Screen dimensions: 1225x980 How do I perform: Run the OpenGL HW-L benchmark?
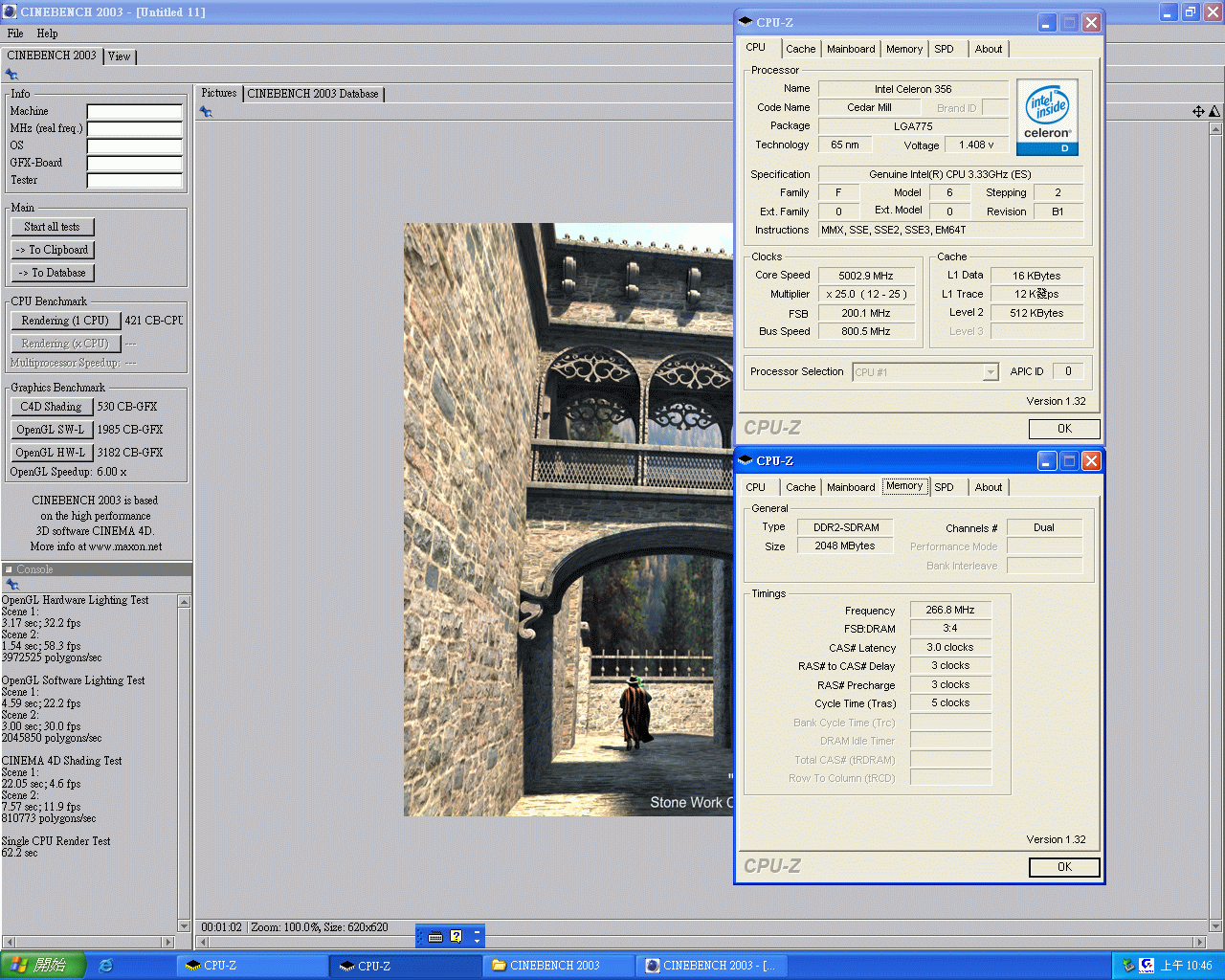click(52, 453)
